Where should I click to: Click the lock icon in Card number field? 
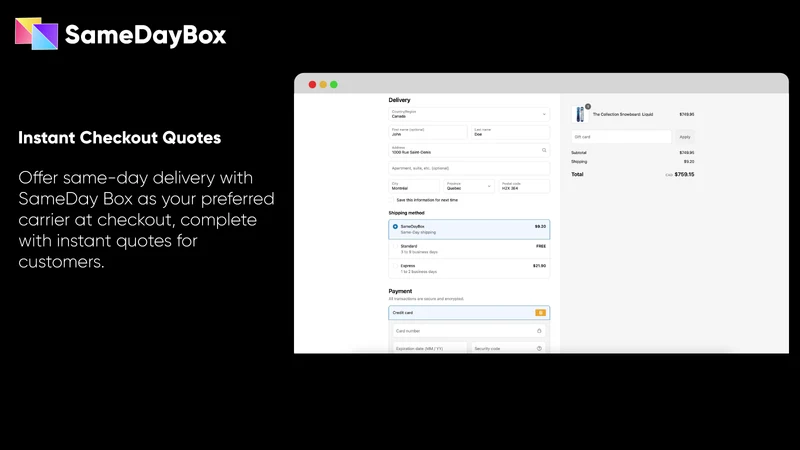coord(539,331)
